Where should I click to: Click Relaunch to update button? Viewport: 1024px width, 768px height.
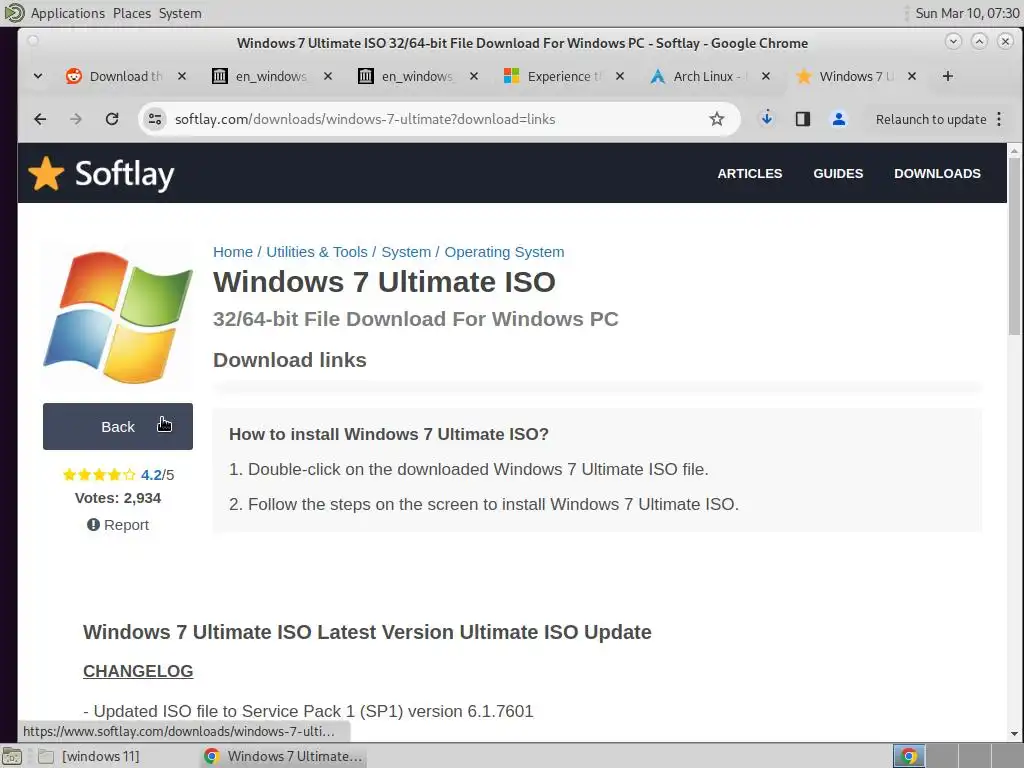point(931,119)
